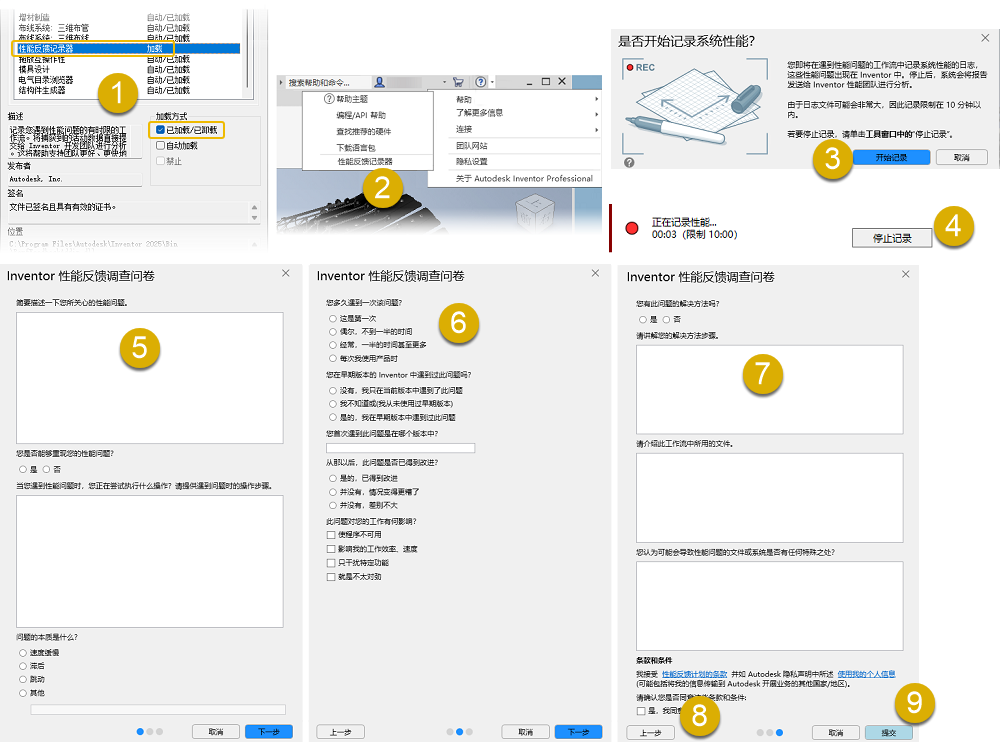The image size is (1000, 742).
Task: Select 是 radio under 您是否能够重现您的性能问题
Action: [23, 469]
